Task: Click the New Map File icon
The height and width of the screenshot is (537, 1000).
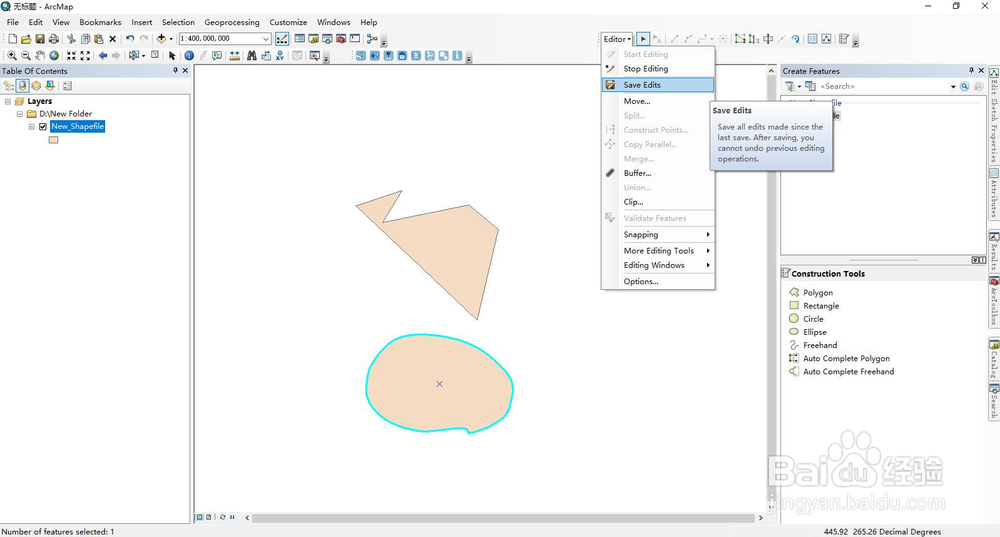Action: pyautogui.click(x=12, y=39)
